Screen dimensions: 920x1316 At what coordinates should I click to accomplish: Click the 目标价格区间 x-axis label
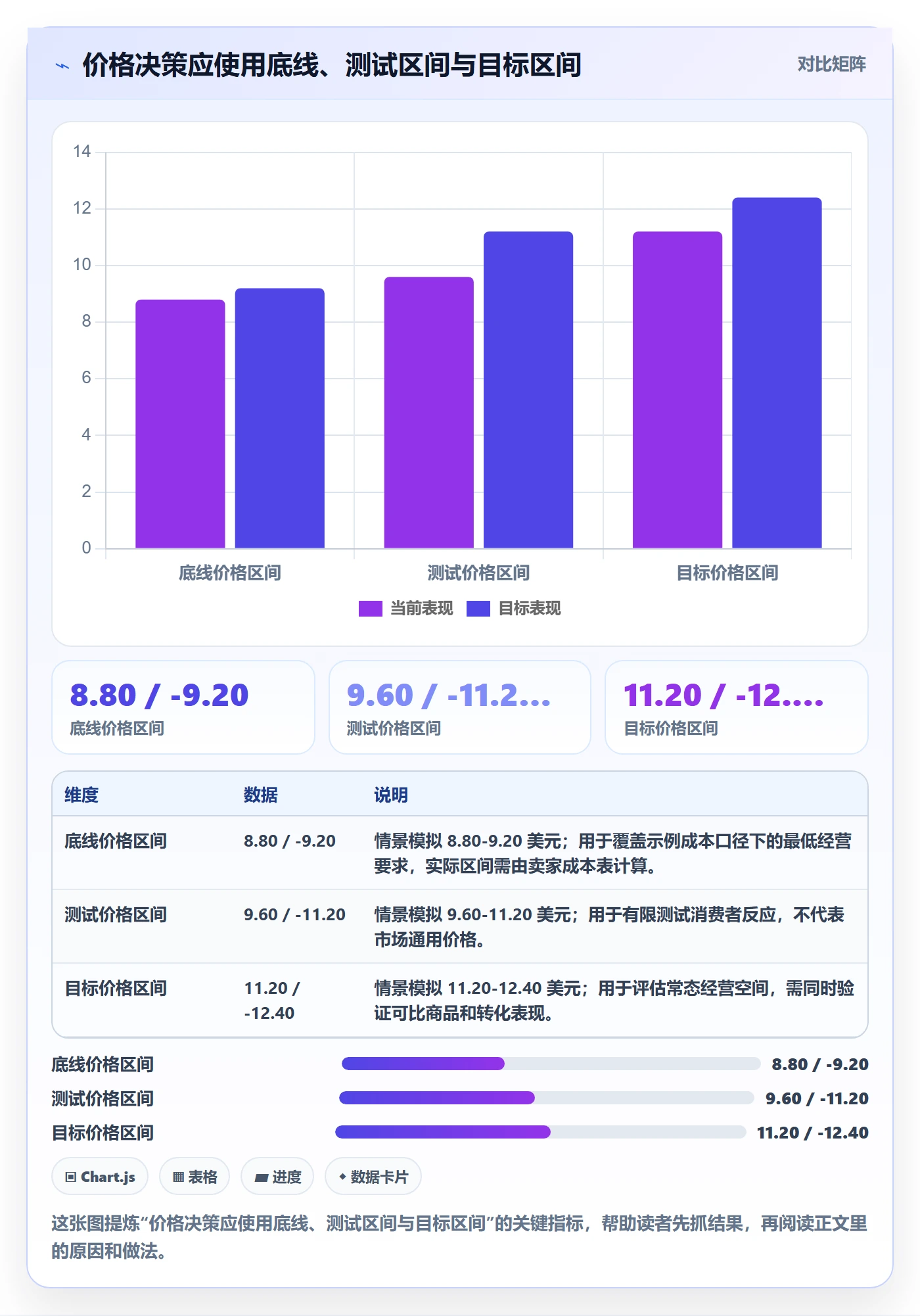(x=727, y=573)
